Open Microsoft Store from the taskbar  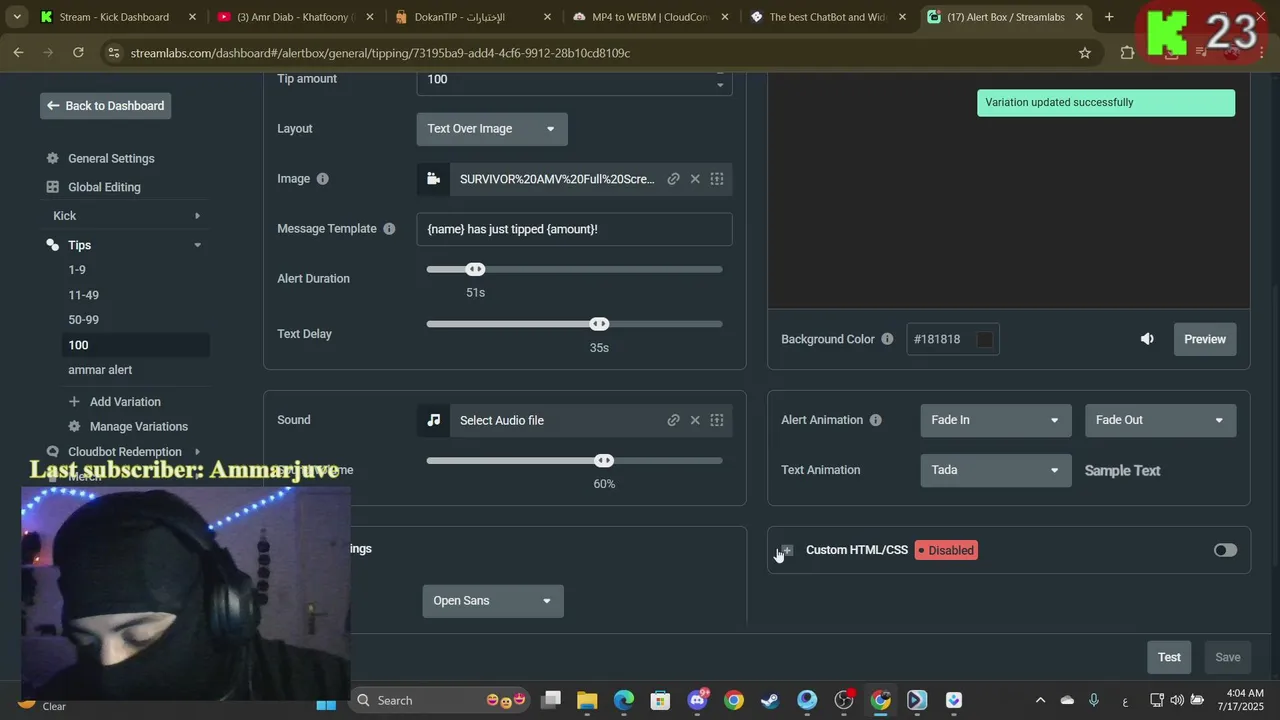pos(660,700)
